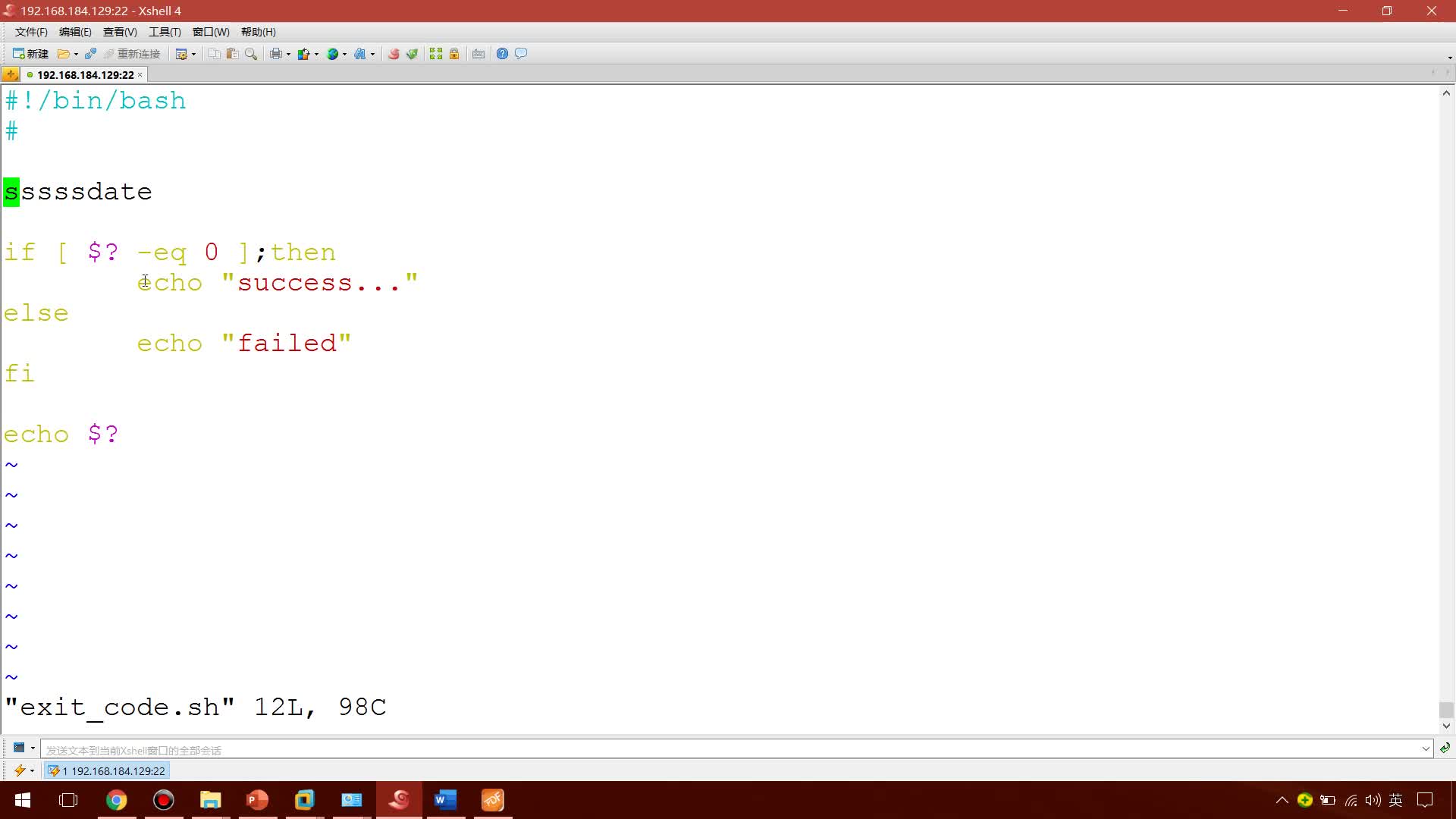Click the terminal vertical scrollbar thumb

(1446, 710)
